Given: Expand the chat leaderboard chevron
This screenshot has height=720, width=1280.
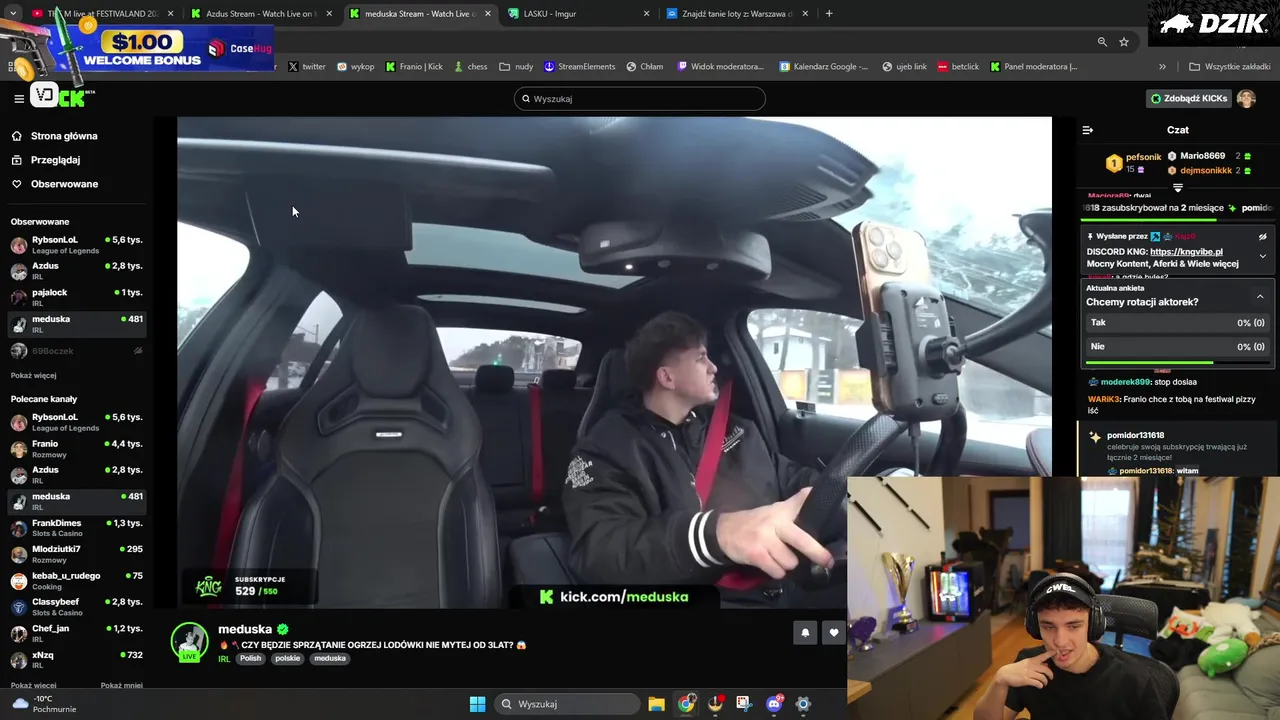Looking at the screenshot, I should tap(1178, 187).
